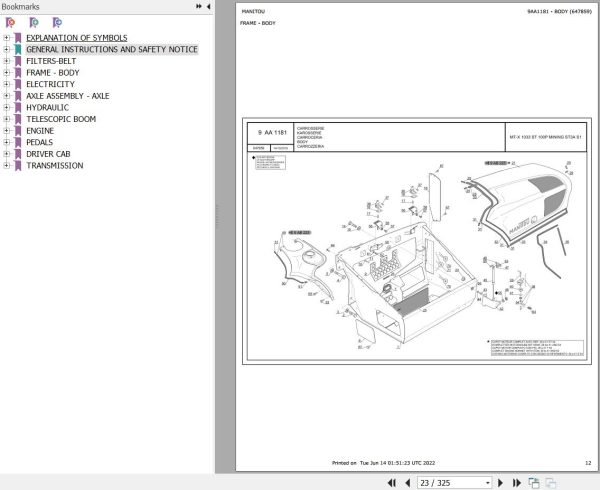Select the TELESCOPIC BOOM bookmark
The image size is (600, 490).
pos(61,119)
